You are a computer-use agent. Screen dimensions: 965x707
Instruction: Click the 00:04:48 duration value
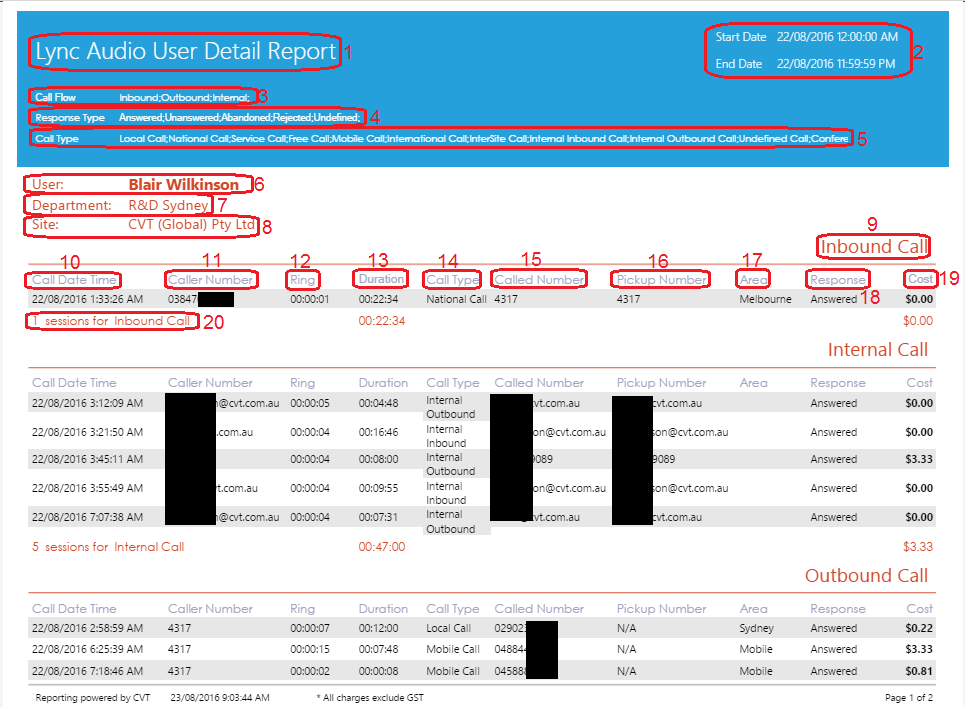click(x=378, y=403)
